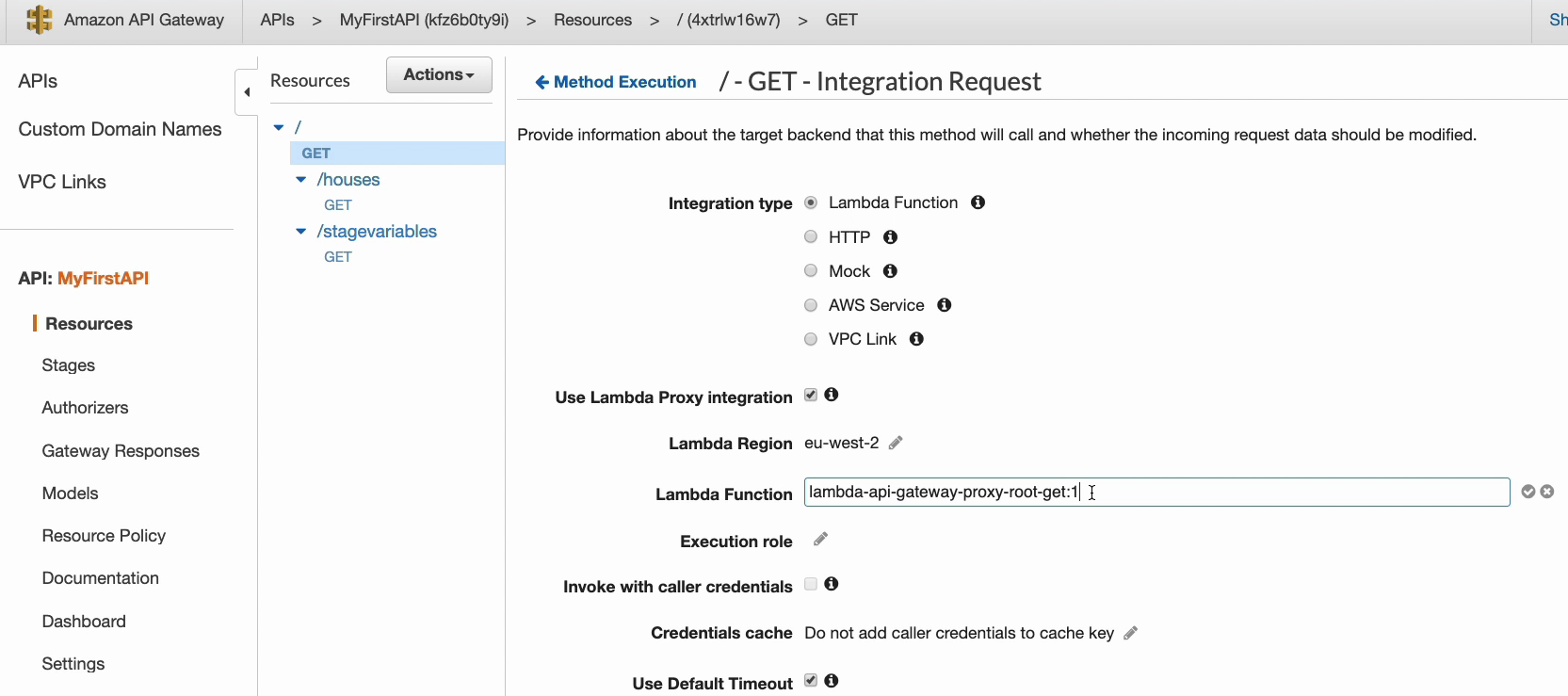Cancel the Lambda Function edit with the X icon
This screenshot has height=696, width=1568.
(x=1546, y=492)
